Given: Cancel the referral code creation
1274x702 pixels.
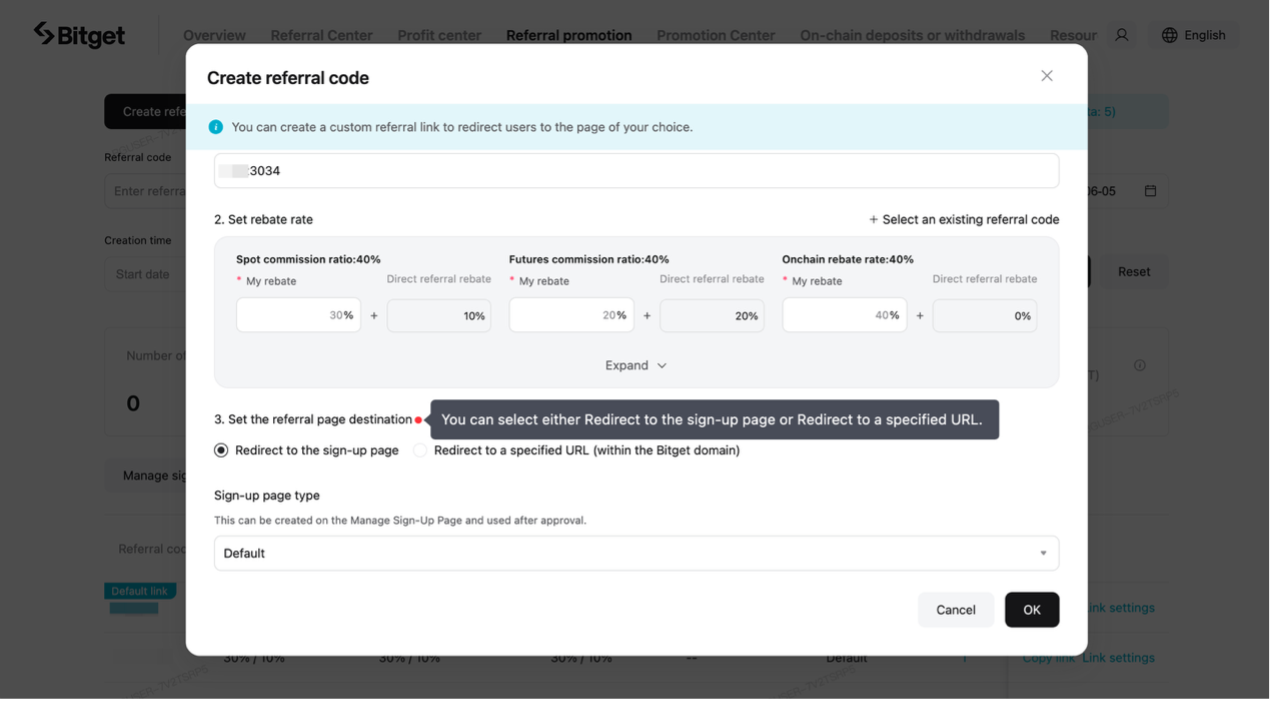Looking at the screenshot, I should (955, 609).
